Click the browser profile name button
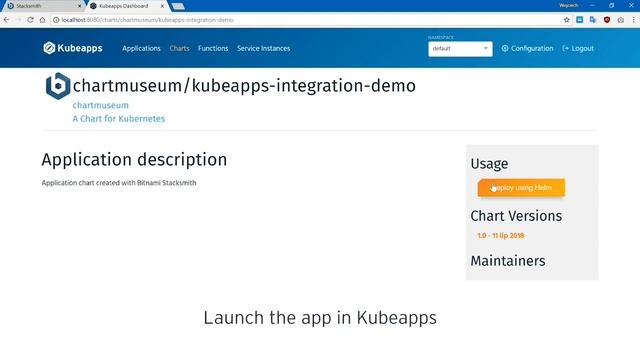Screen dimensions: 640x360 (569, 6)
